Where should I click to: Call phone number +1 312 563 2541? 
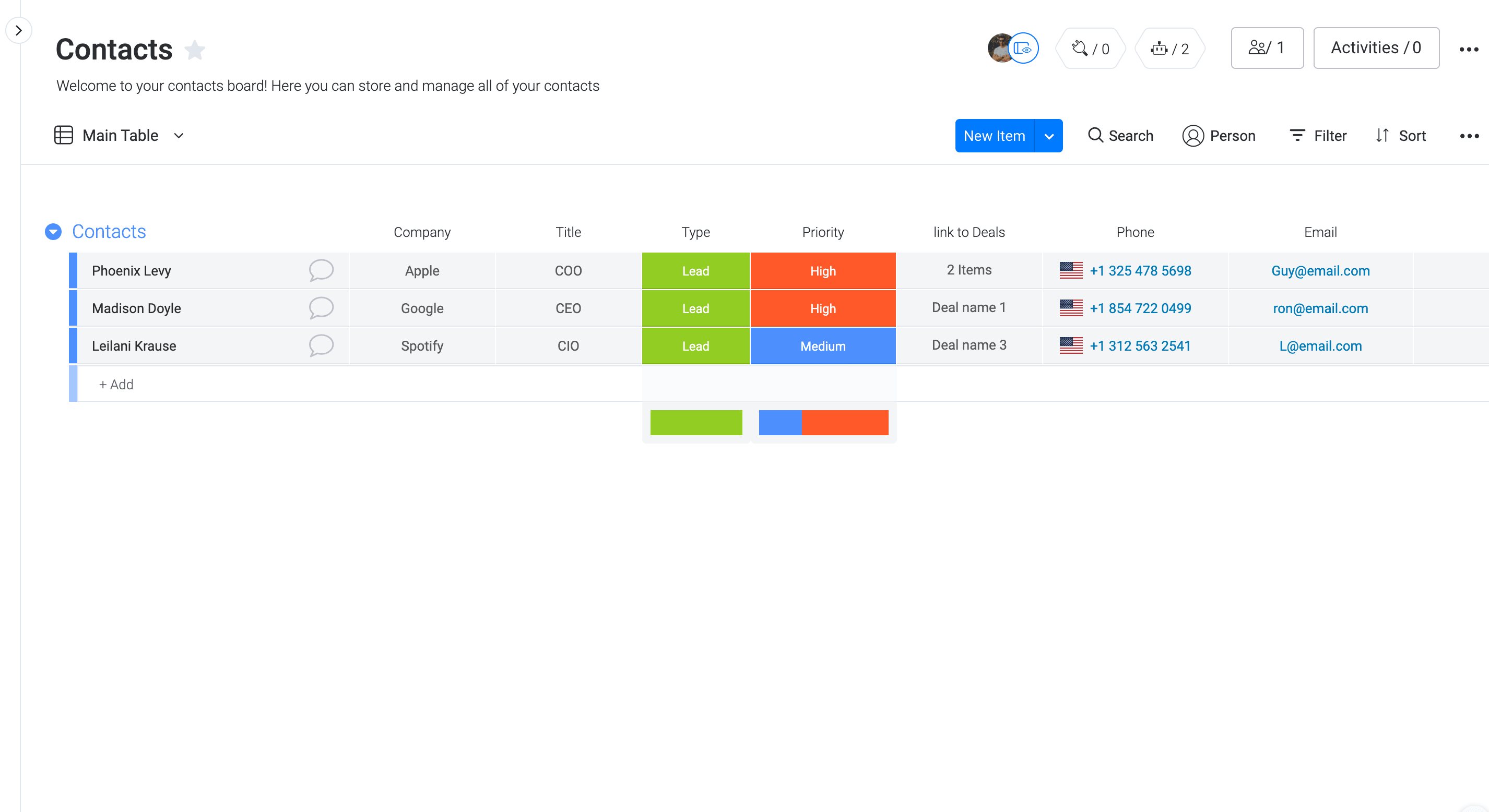click(1140, 346)
